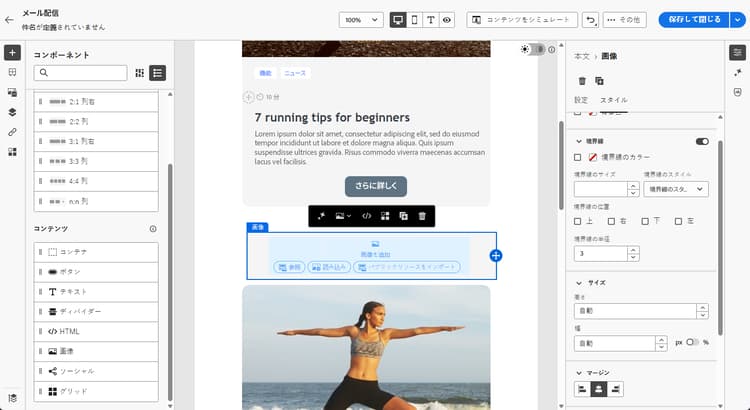The width and height of the screenshot is (750, 410).
Task: Click the fragment grid icon in the floating toolbar
Action: coord(385,216)
